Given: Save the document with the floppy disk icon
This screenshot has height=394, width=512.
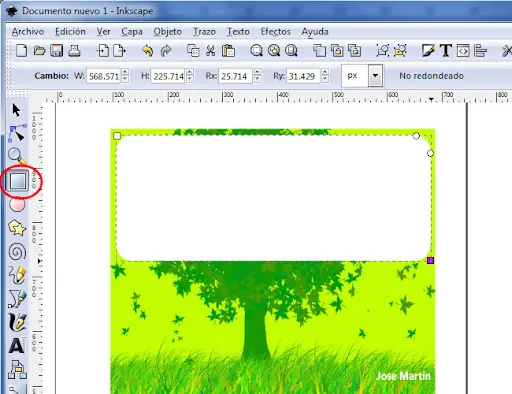Looking at the screenshot, I should (57, 51).
